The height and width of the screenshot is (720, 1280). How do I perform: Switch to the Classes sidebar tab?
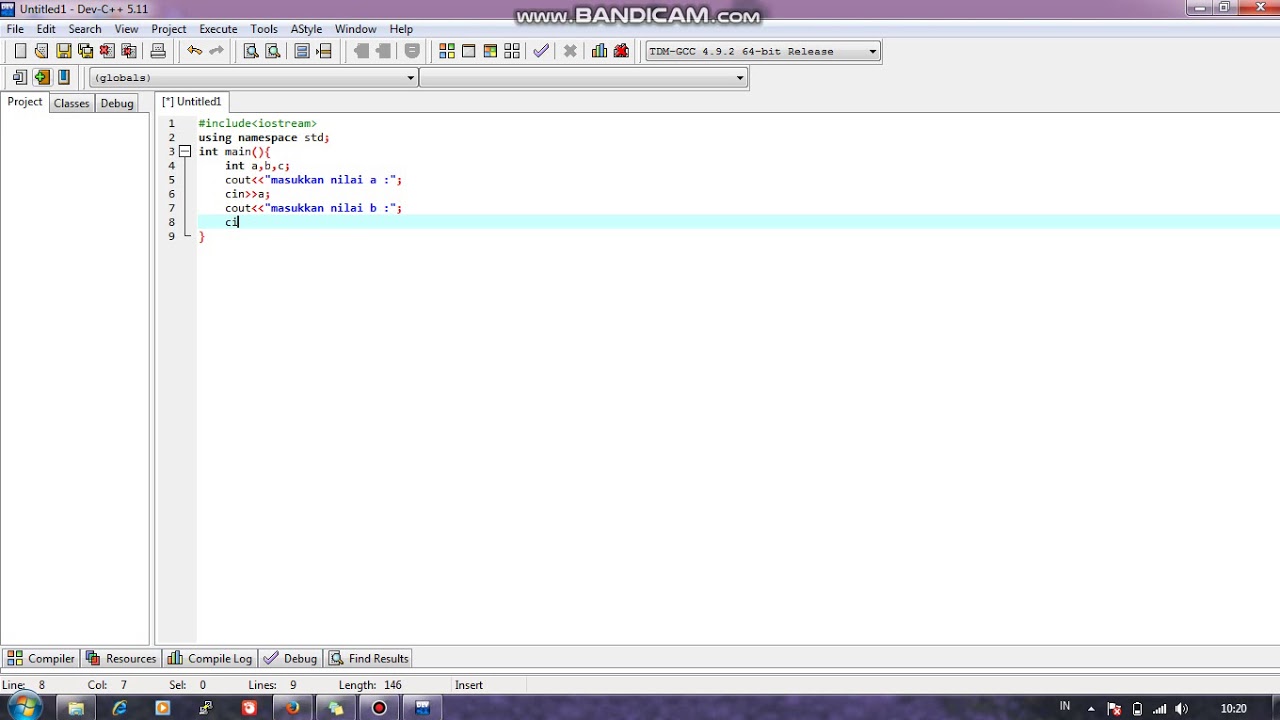click(72, 103)
